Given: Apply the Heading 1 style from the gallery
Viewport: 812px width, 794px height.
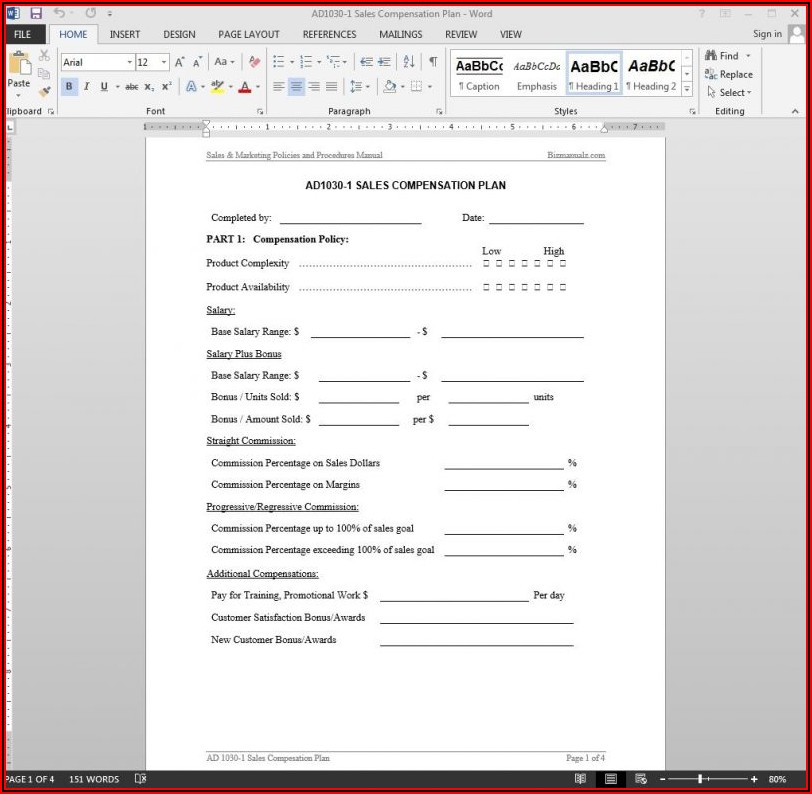Looking at the screenshot, I should 594,74.
